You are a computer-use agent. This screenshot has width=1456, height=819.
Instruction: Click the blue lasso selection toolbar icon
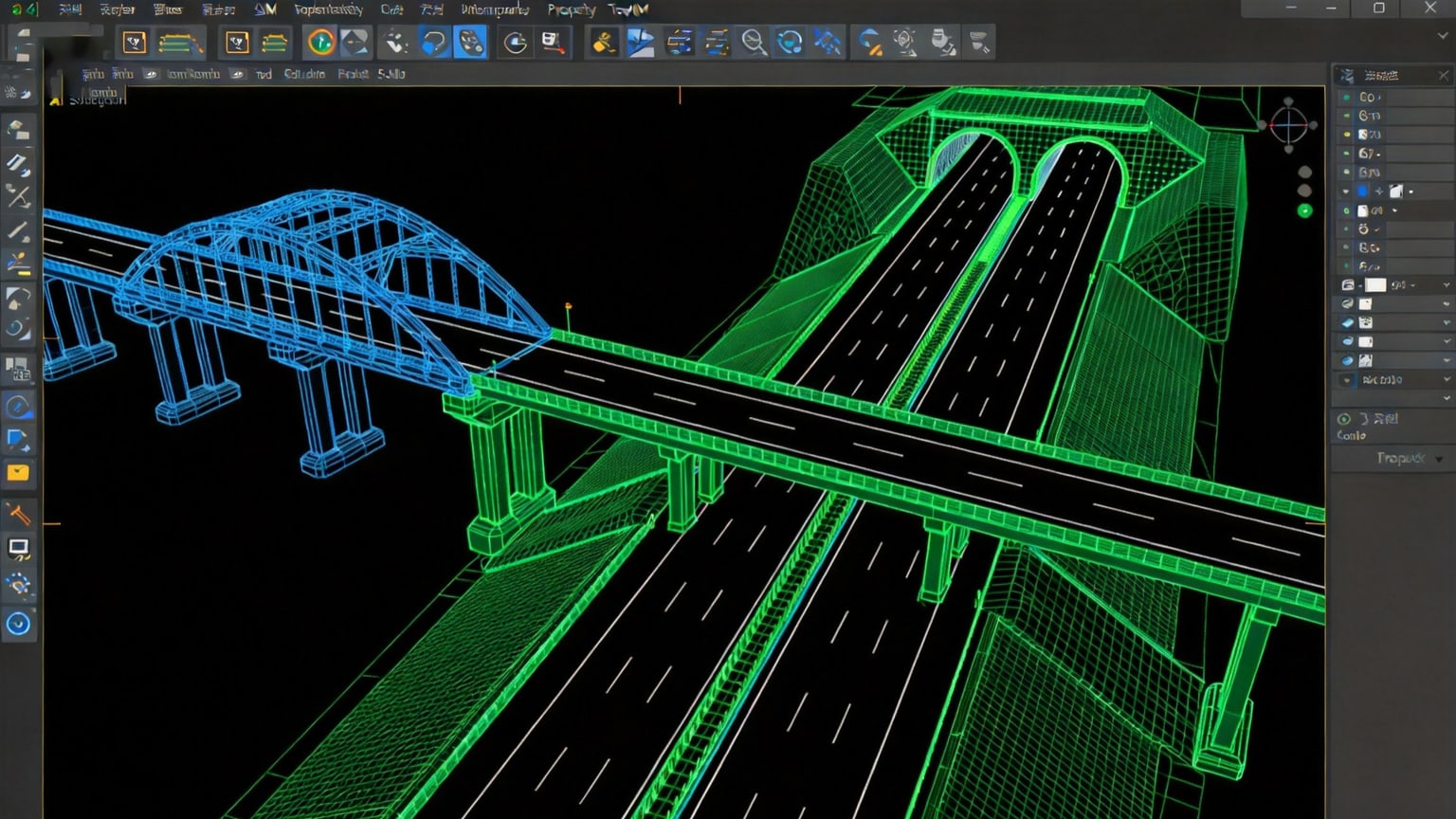434,43
